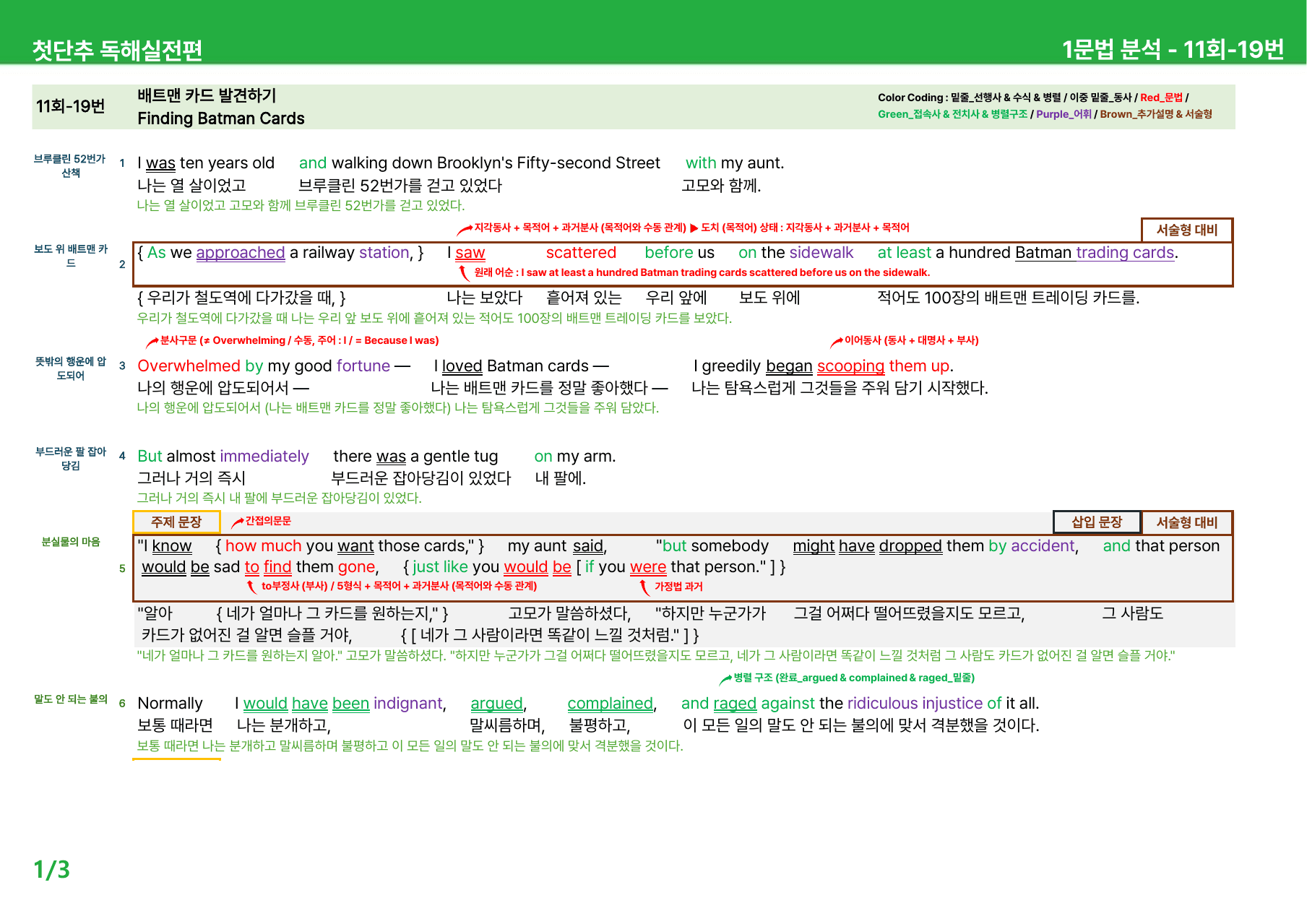Viewport: 1307px width, 924px height.
Task: Click the 'Red_문법' color coding label
Action: pos(1161,98)
